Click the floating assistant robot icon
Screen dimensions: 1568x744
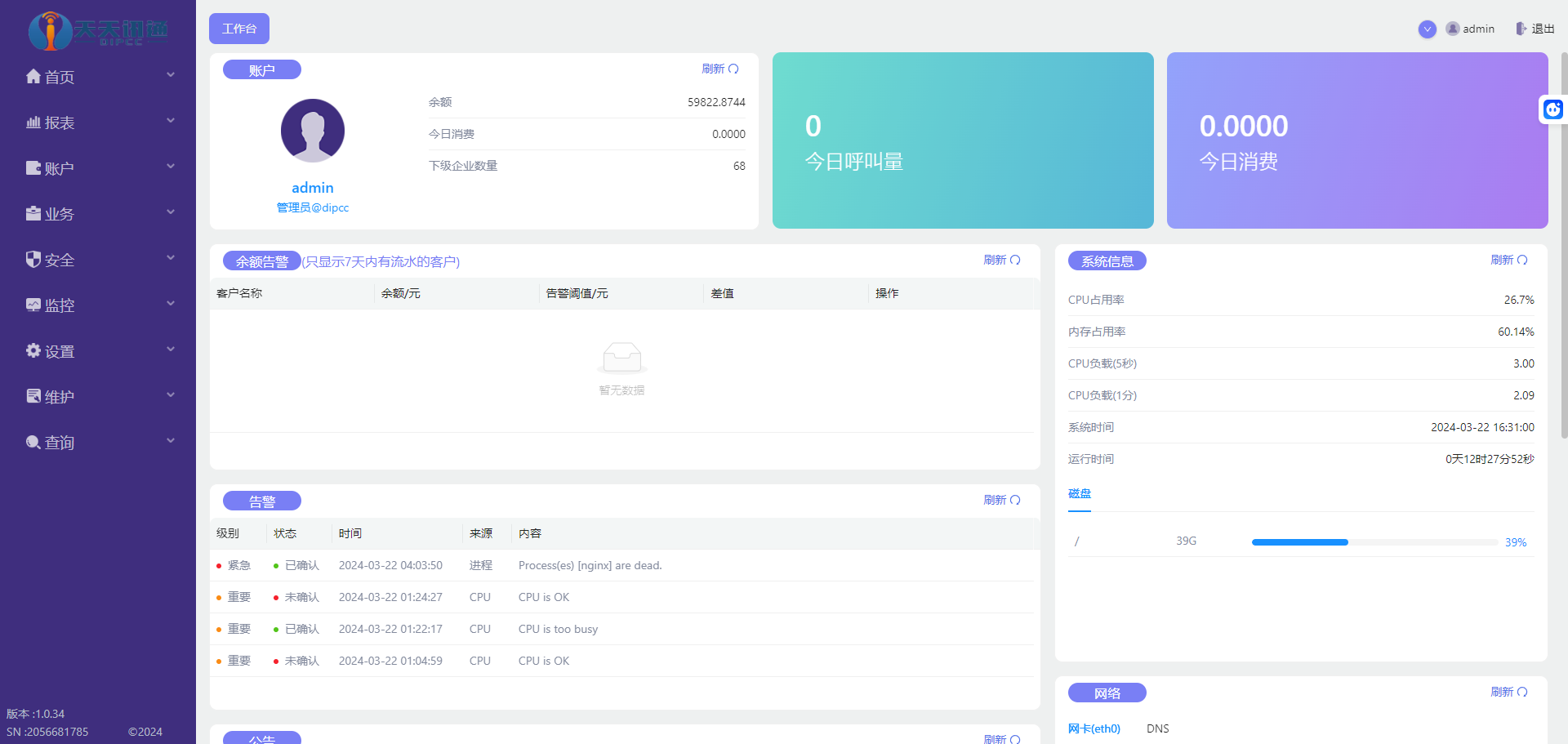click(x=1552, y=109)
